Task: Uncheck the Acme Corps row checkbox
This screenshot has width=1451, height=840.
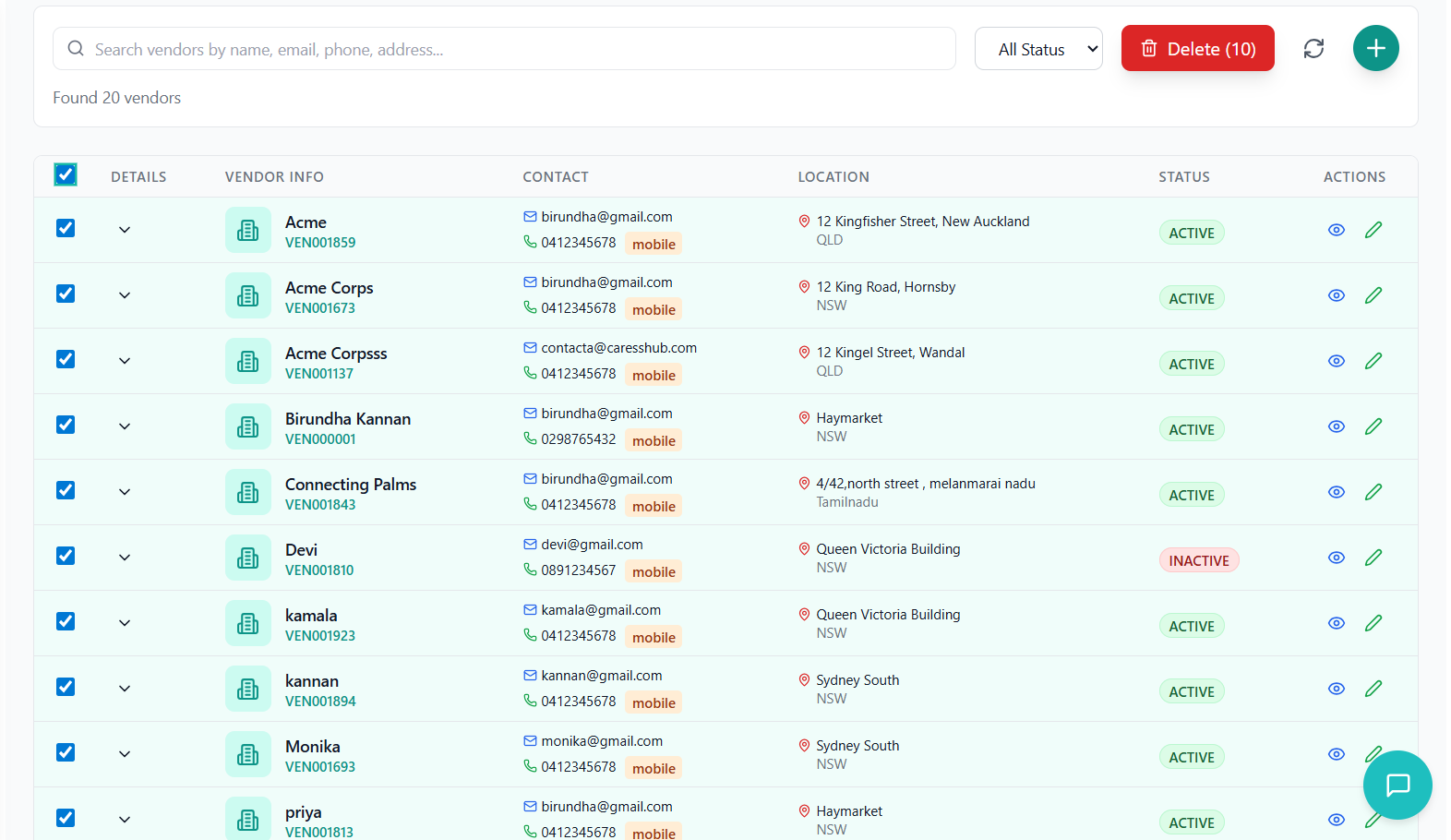Action: pyautogui.click(x=66, y=294)
